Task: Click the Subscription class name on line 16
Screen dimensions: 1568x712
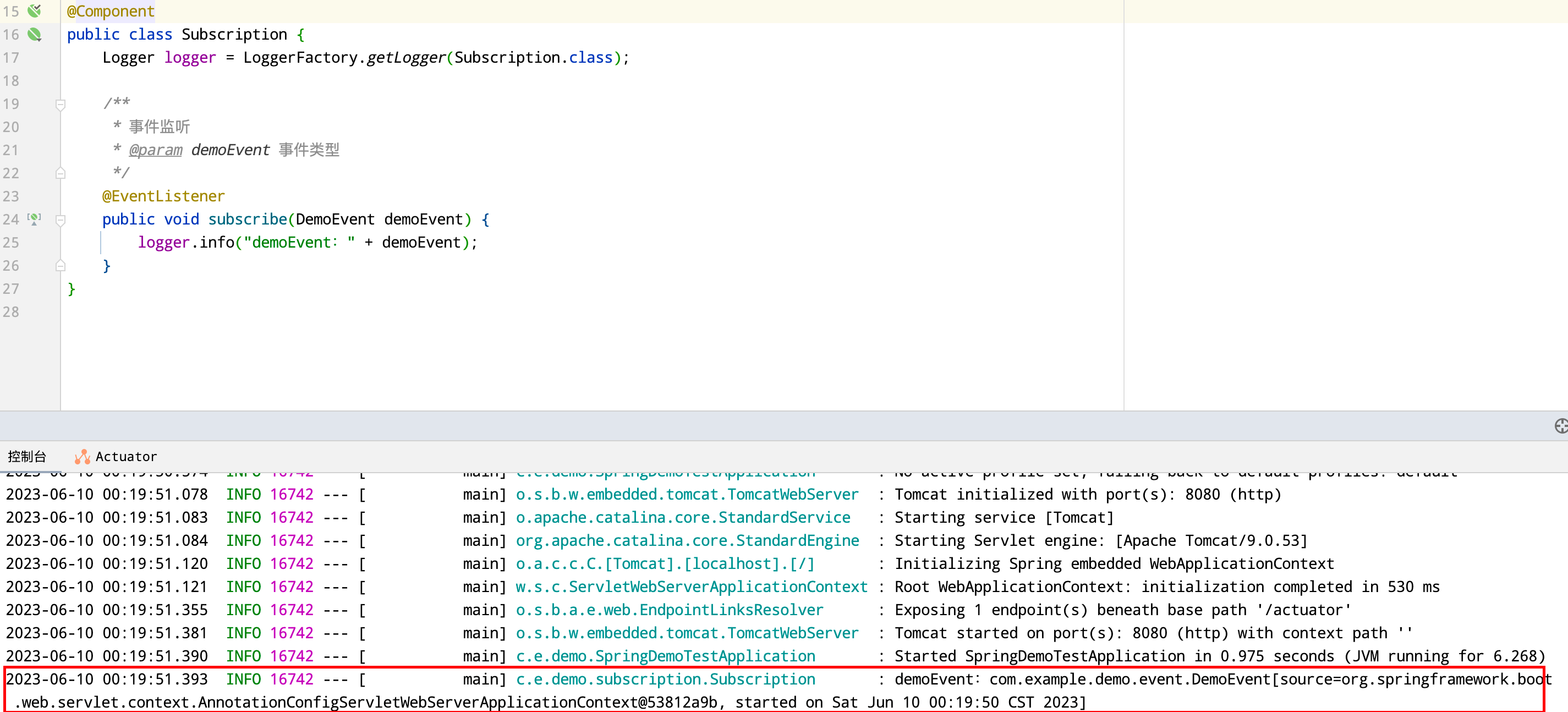Action: [x=234, y=34]
